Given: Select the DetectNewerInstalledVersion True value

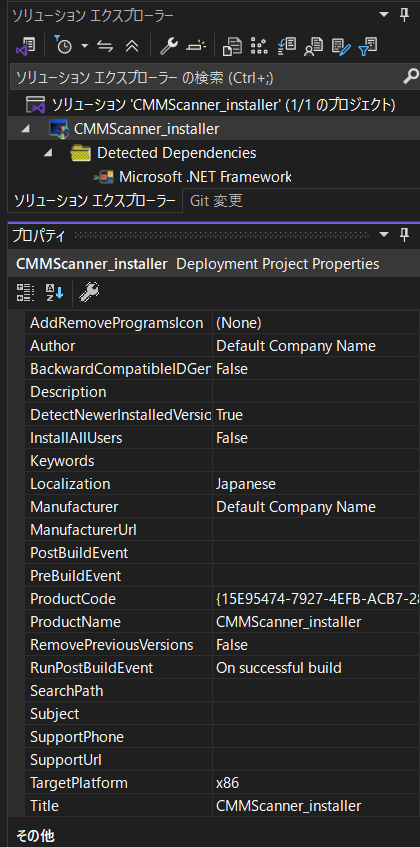Looking at the screenshot, I should pyautogui.click(x=229, y=415).
